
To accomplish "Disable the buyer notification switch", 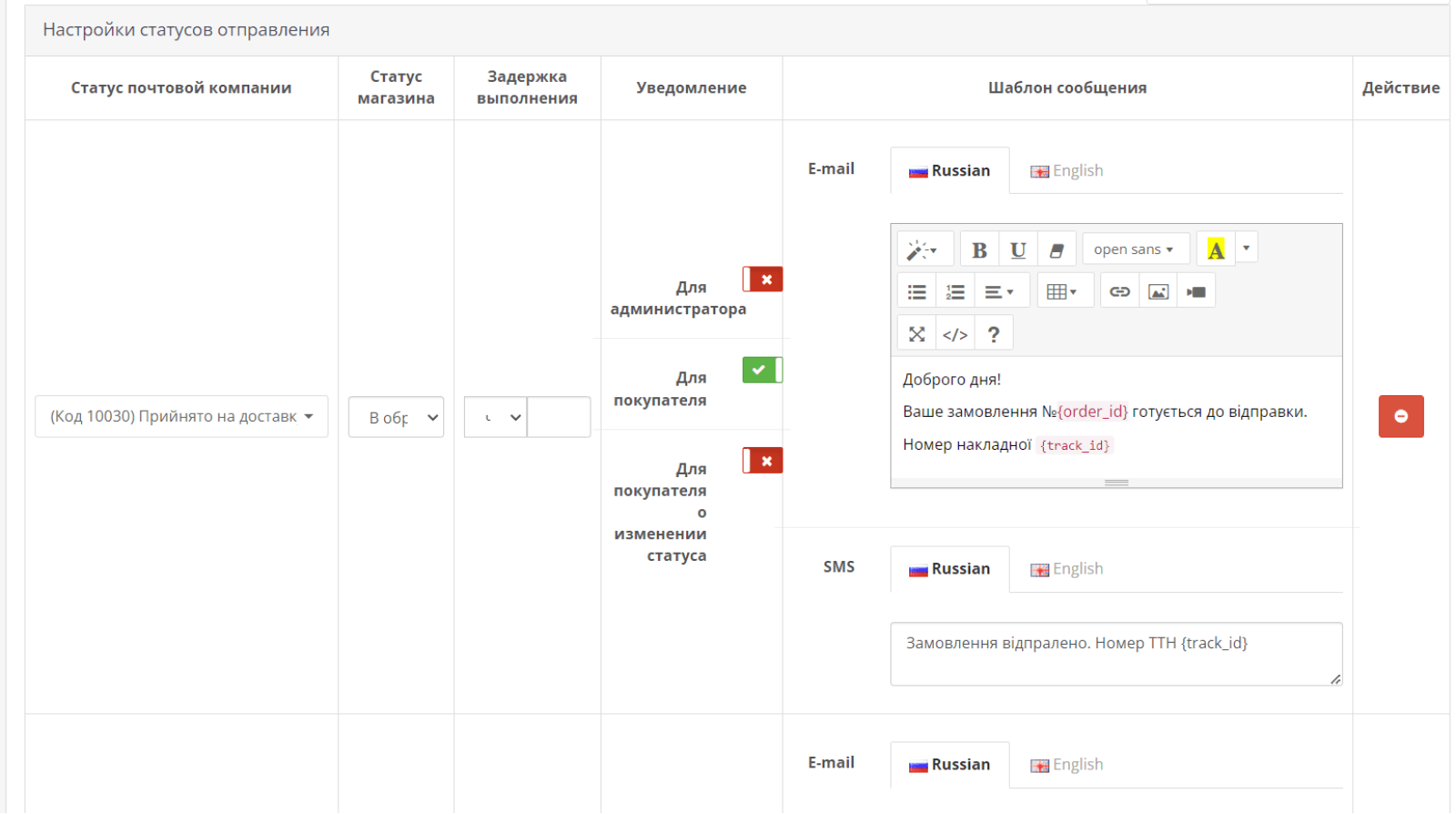I will click(x=763, y=370).
